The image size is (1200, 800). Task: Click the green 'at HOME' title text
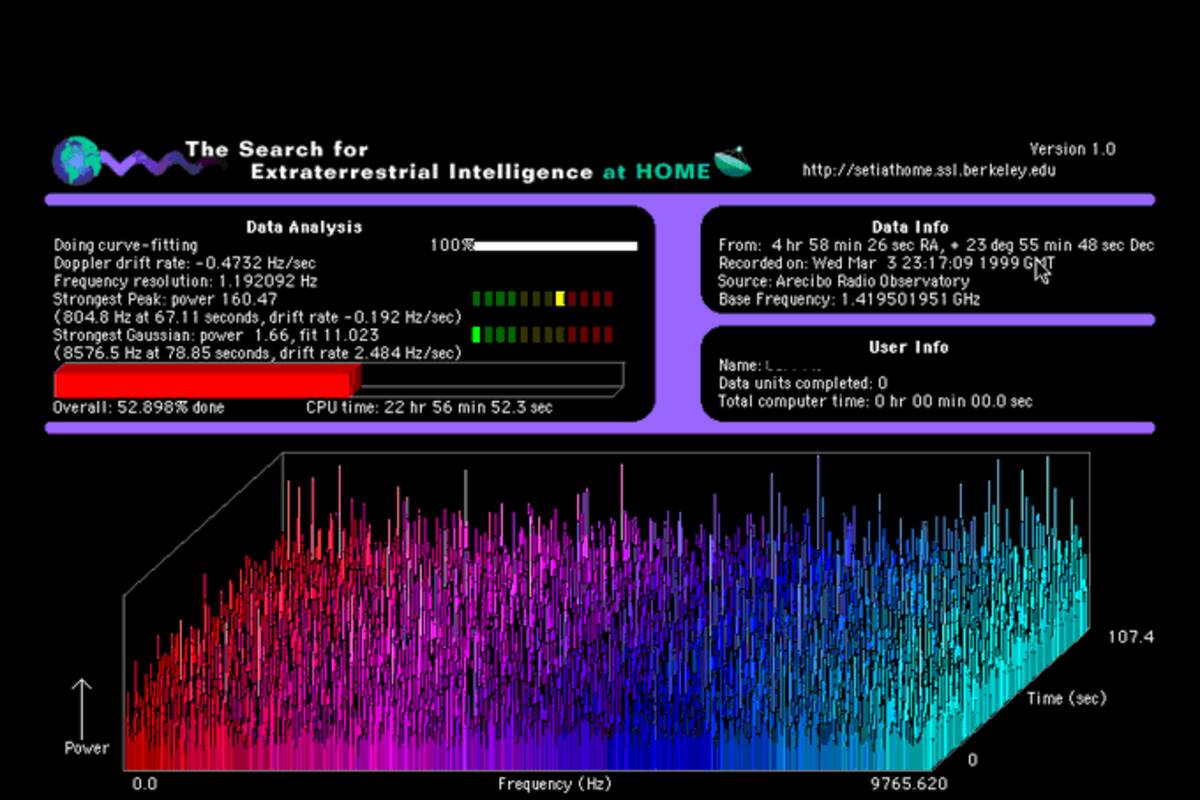click(656, 172)
